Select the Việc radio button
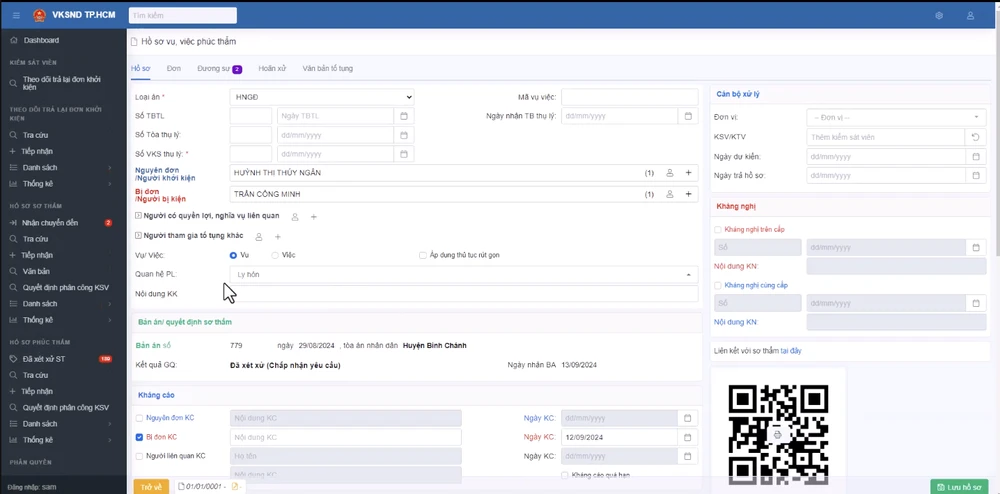 (x=276, y=255)
